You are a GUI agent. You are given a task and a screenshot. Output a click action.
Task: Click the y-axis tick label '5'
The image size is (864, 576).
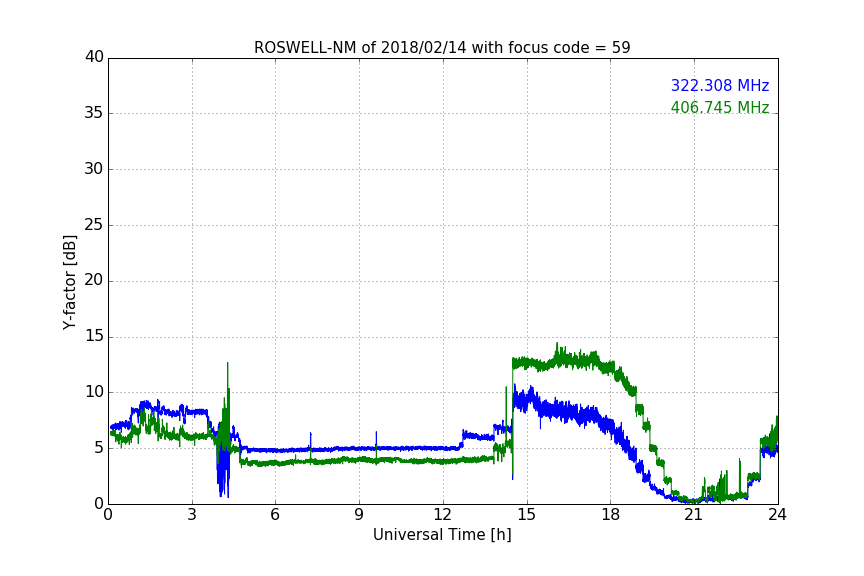point(99,448)
